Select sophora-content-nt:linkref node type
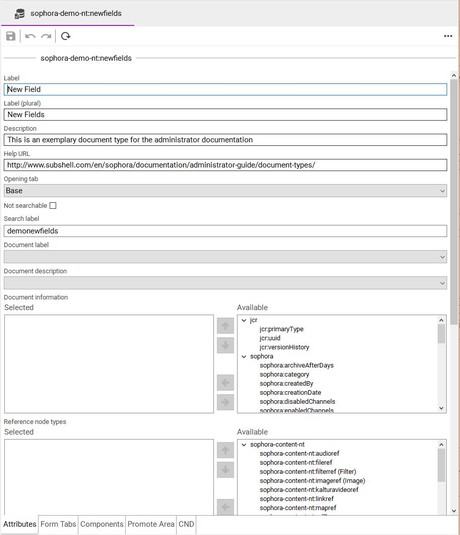Image resolution: width=460 pixels, height=535 pixels. point(297,498)
